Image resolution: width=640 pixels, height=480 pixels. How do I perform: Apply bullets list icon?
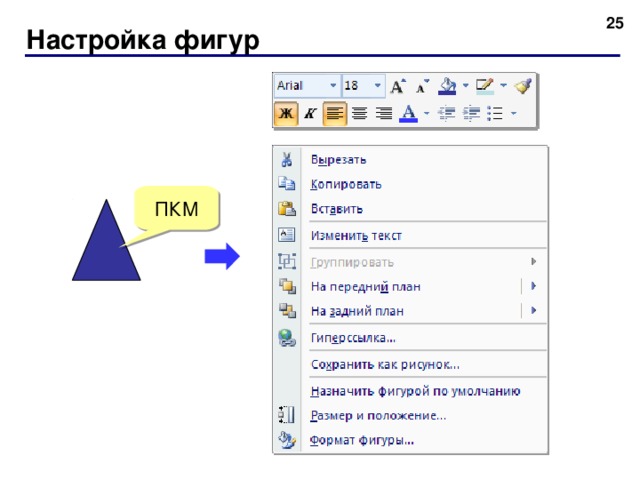click(495, 113)
